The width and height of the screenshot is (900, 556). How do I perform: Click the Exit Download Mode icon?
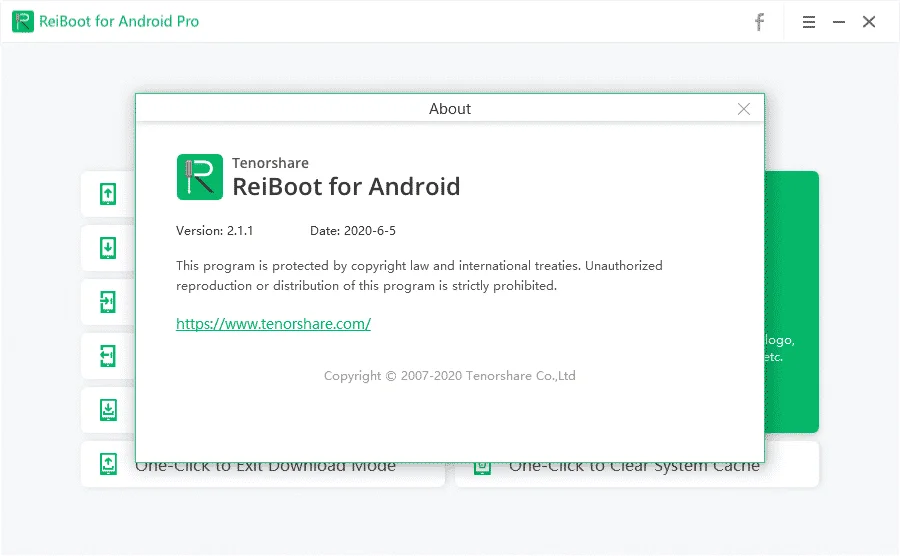(108, 464)
